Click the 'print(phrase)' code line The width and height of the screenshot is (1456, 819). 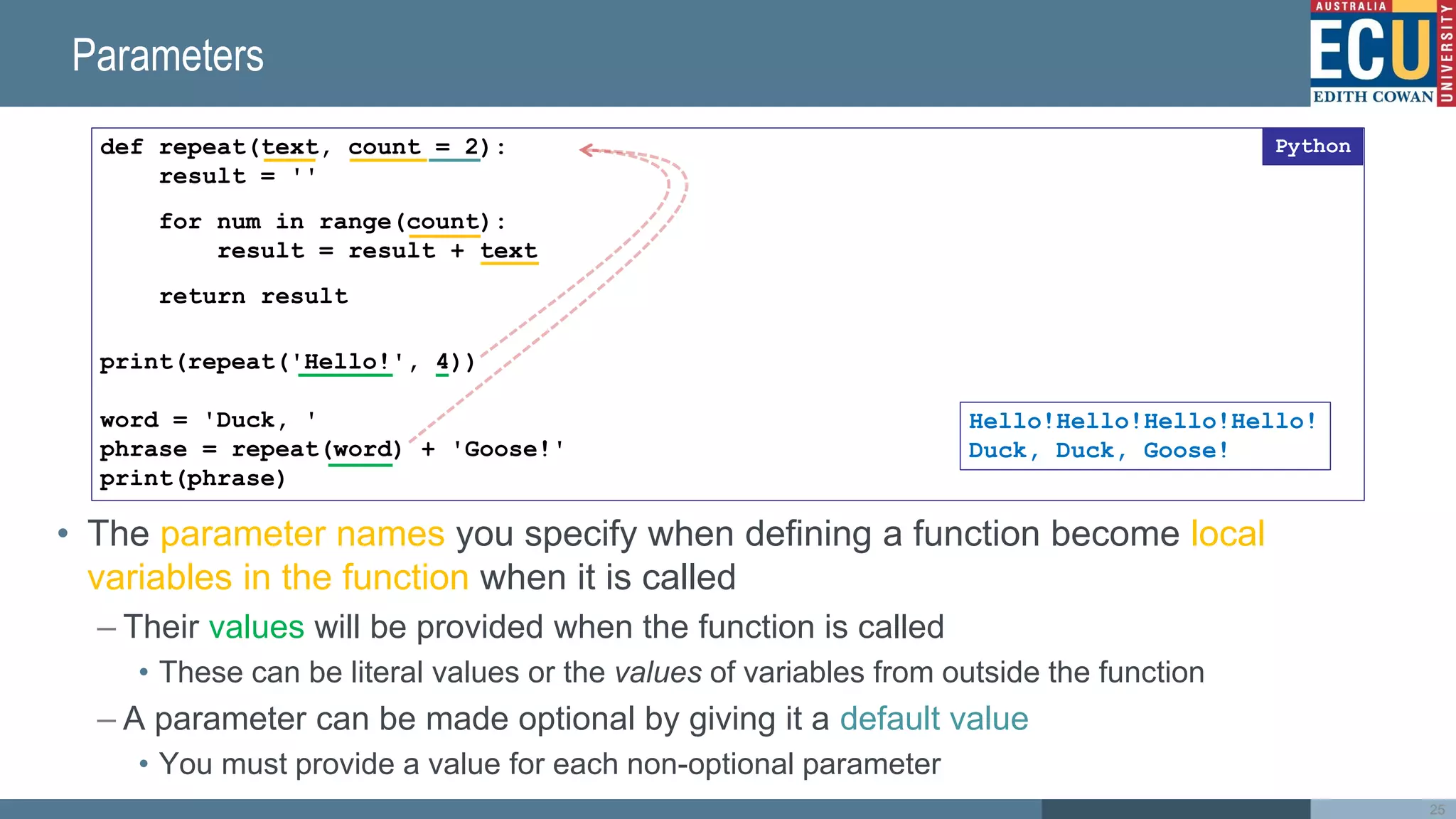click(x=192, y=478)
